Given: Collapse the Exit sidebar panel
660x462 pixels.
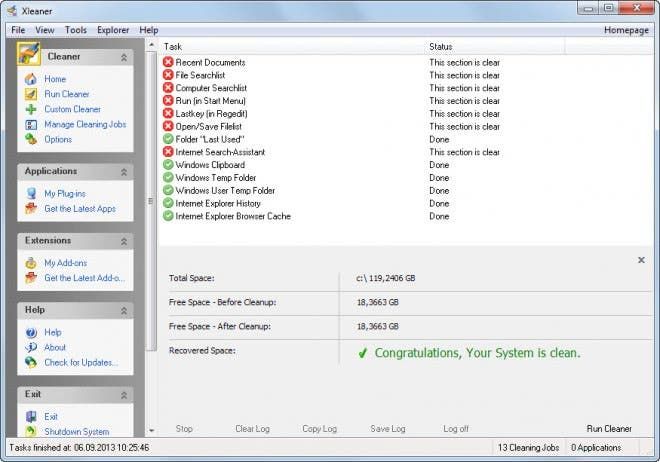Looking at the screenshot, I should (124, 395).
